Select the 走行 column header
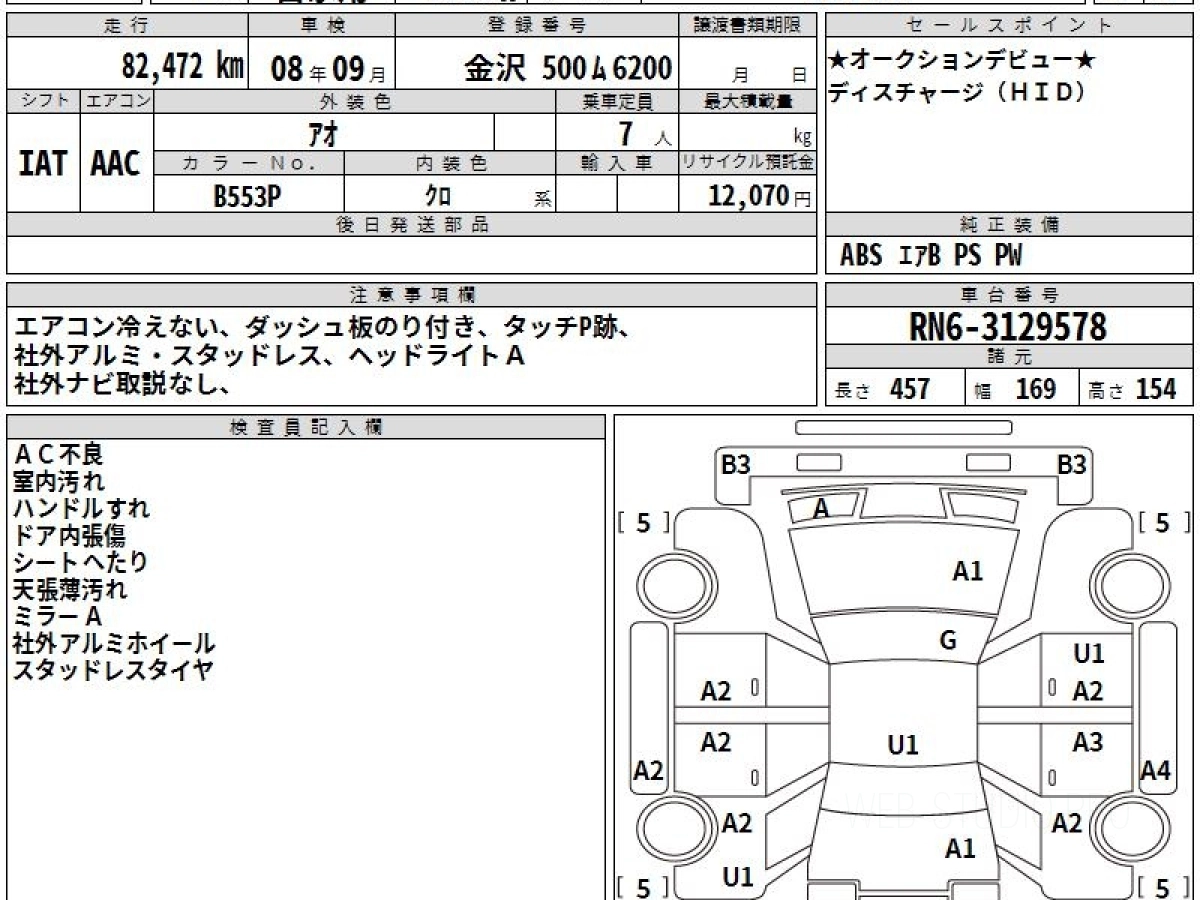 (x=127, y=26)
